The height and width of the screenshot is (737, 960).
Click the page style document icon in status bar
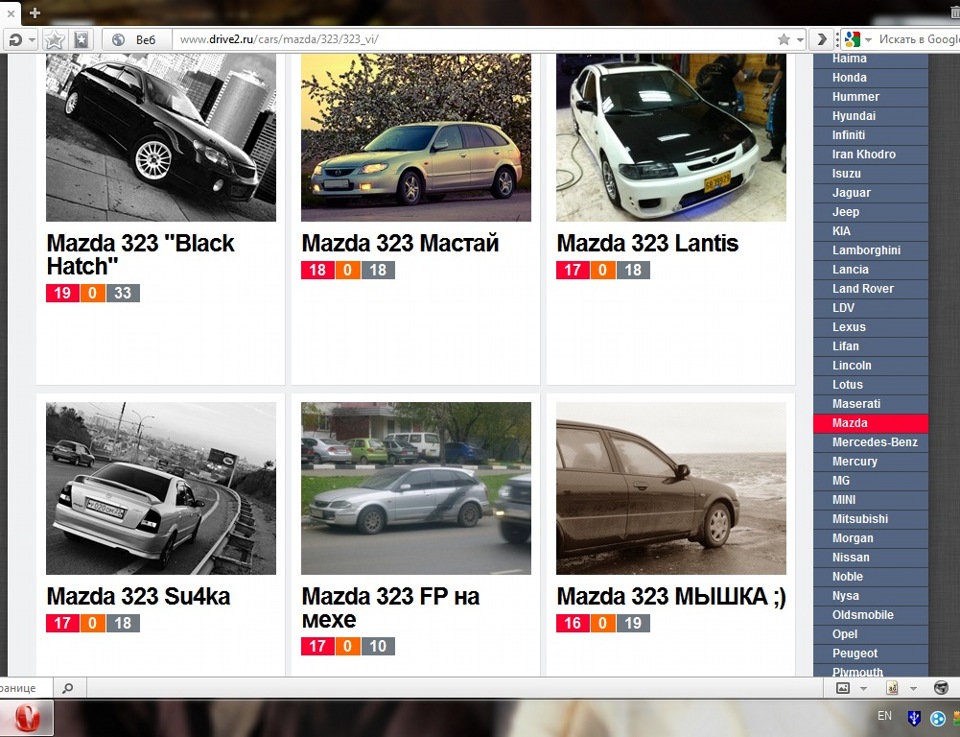pos(892,688)
